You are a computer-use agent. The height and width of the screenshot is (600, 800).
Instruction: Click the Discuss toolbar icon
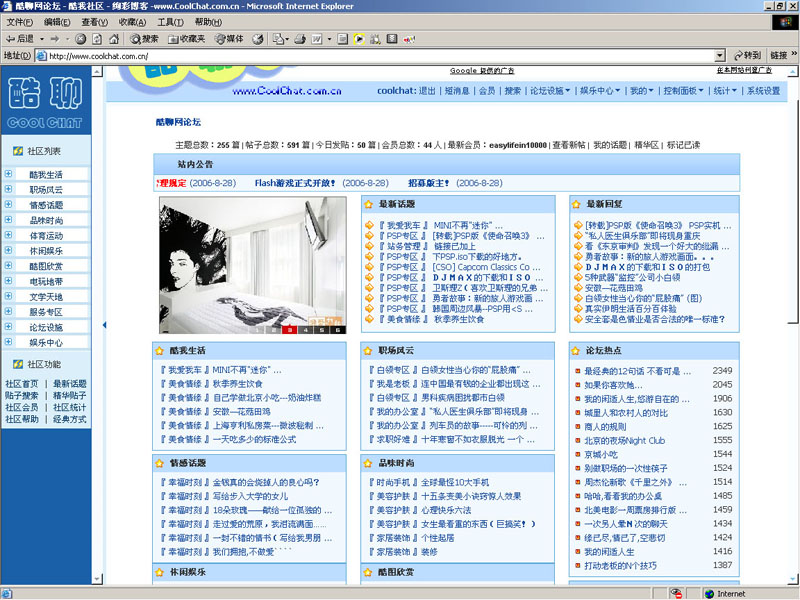click(343, 39)
